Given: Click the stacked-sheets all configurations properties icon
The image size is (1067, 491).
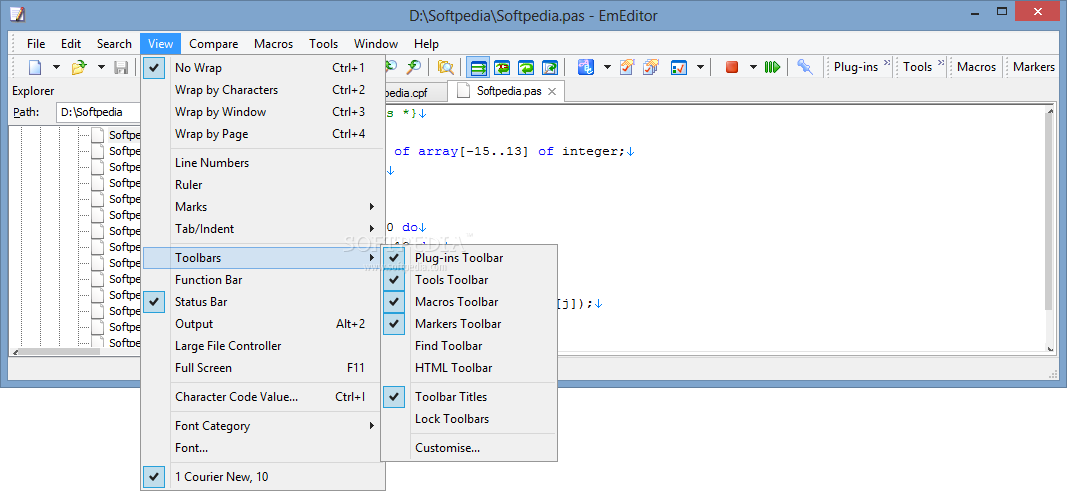Looking at the screenshot, I should point(651,67).
